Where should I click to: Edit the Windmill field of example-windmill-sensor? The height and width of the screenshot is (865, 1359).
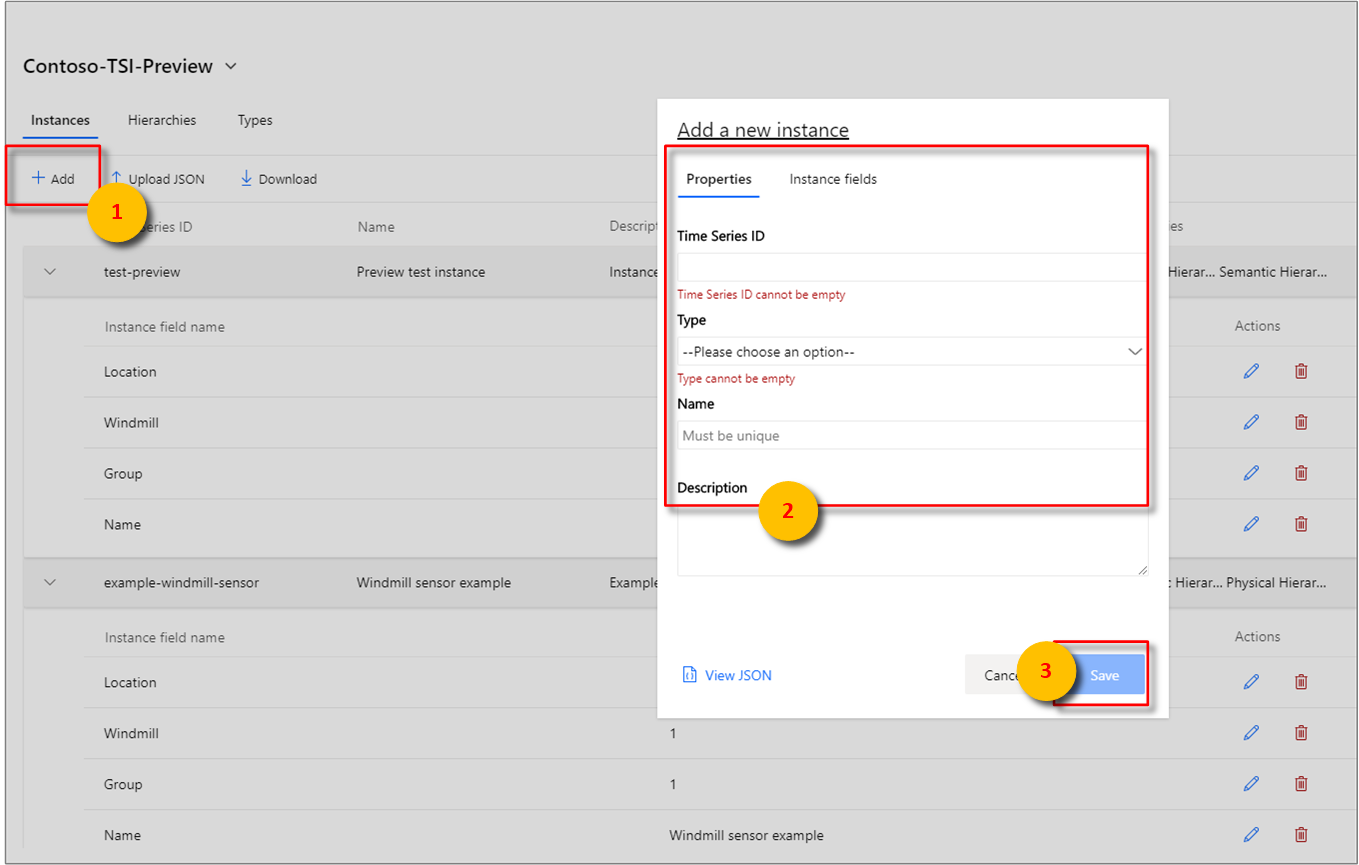coord(1251,732)
